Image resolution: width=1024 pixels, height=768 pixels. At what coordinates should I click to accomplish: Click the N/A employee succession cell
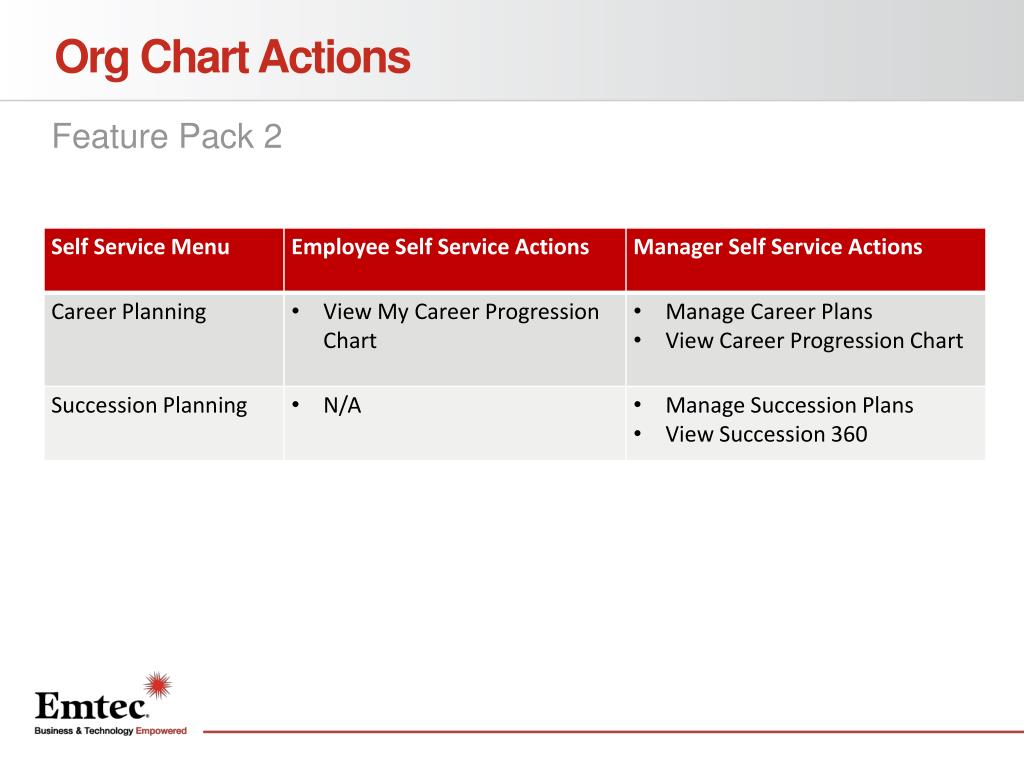342,406
